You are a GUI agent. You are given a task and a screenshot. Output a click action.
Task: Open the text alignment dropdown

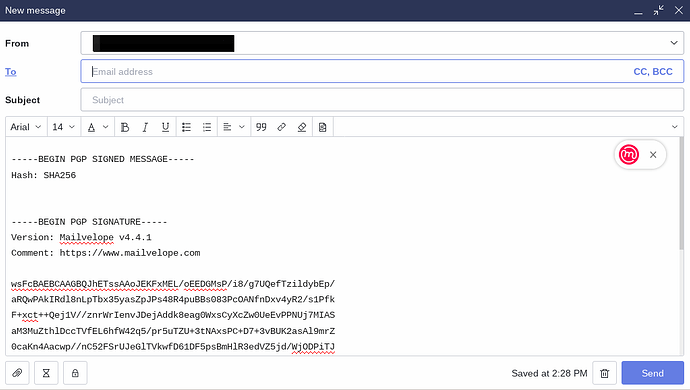[234, 127]
